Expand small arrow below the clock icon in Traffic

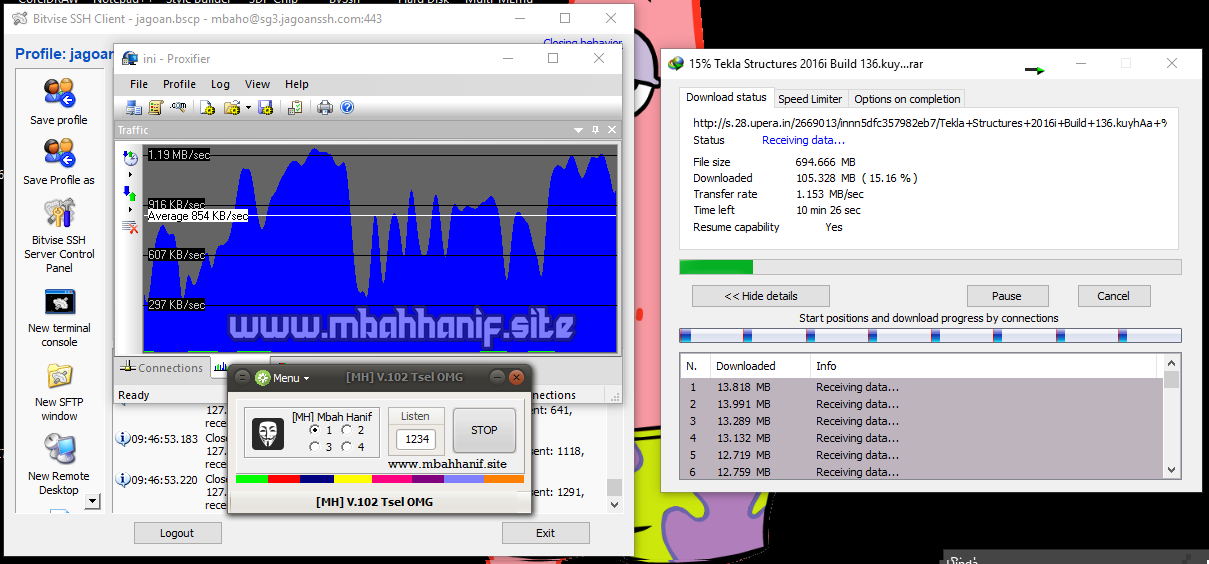130,174
